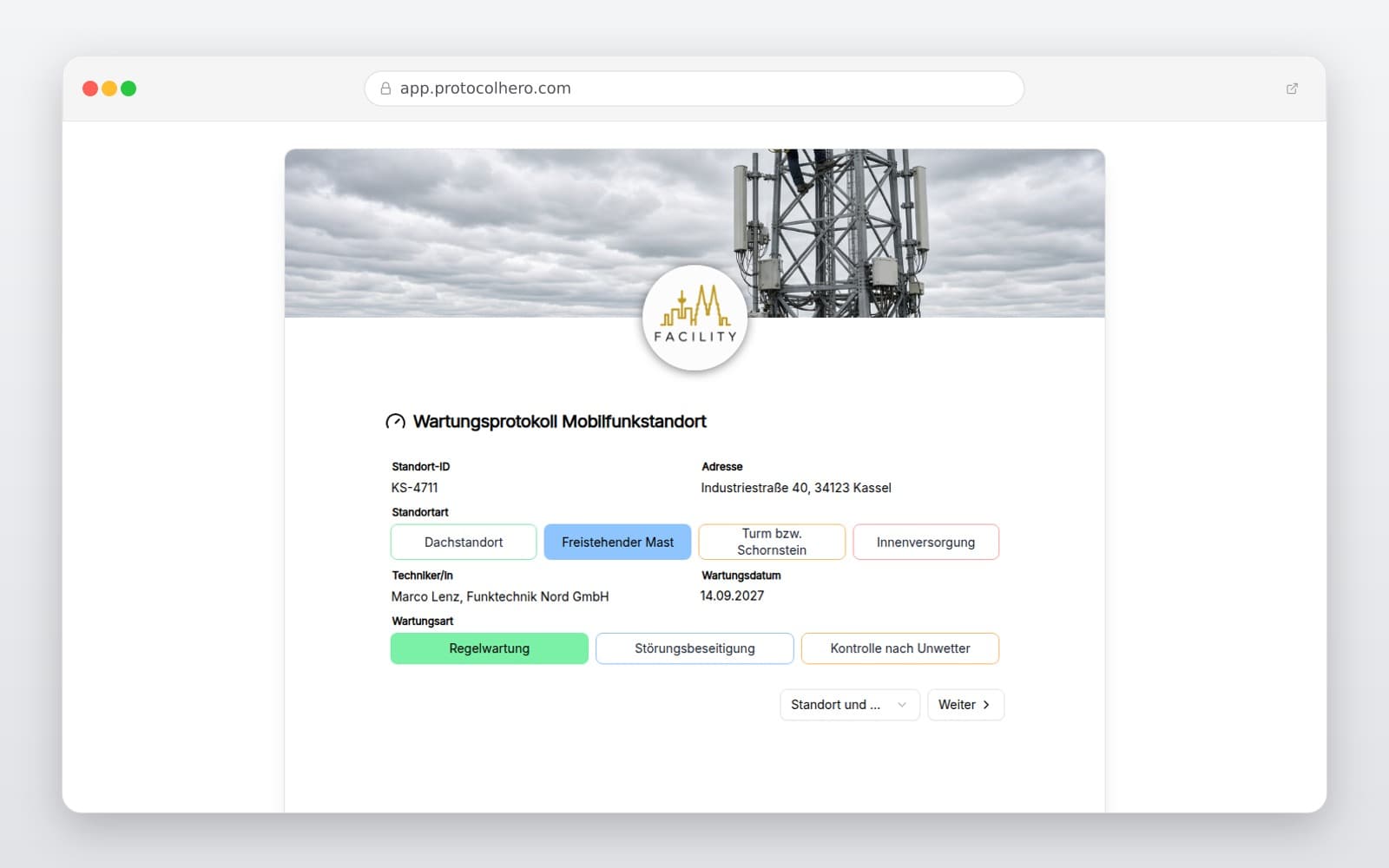Click the Standort-ID label

[421, 466]
